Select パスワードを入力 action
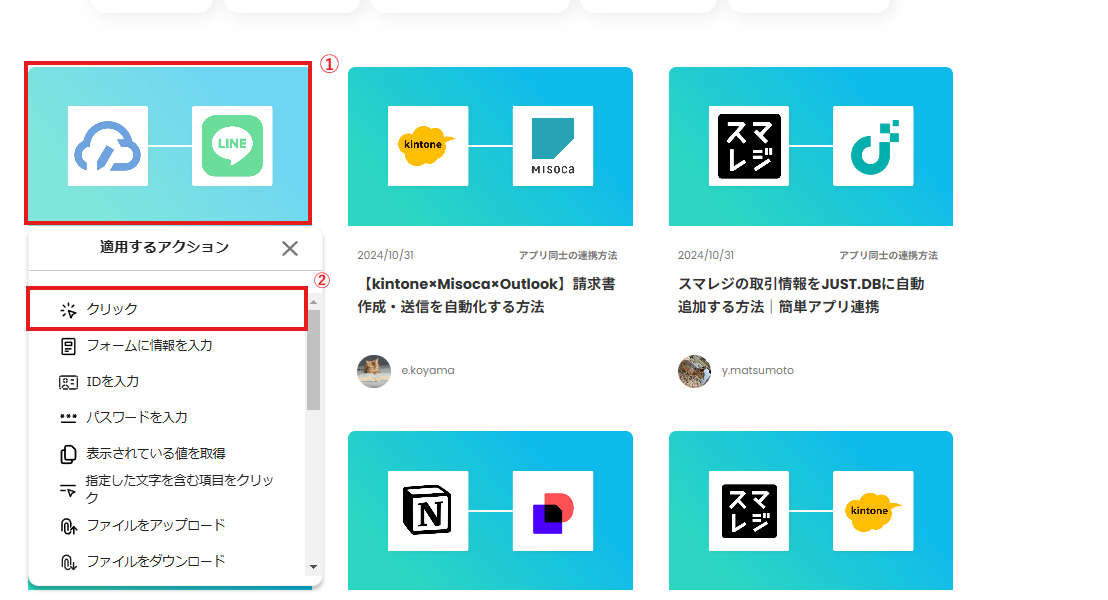1108x600 pixels. (167, 418)
